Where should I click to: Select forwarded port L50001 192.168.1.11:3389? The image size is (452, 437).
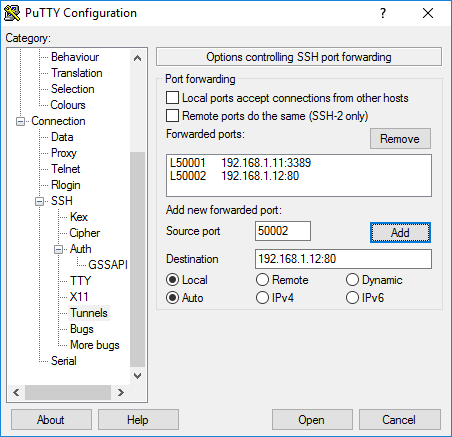click(299, 163)
